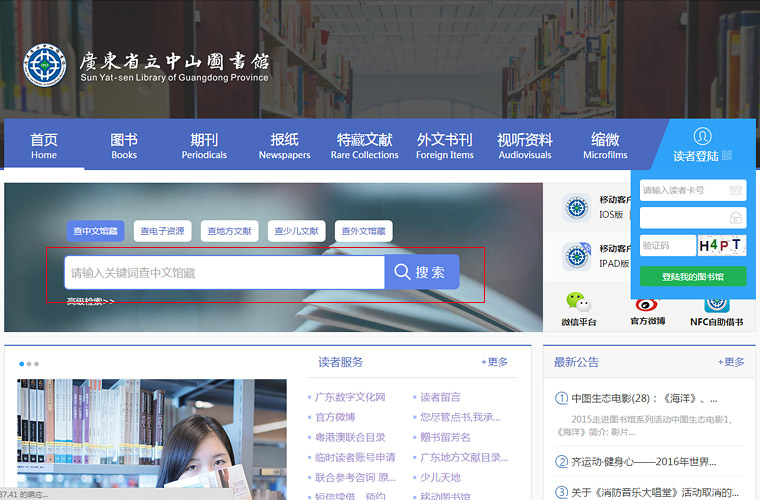
Task: Expand 更多 in 最新公告 section
Action: (x=731, y=362)
